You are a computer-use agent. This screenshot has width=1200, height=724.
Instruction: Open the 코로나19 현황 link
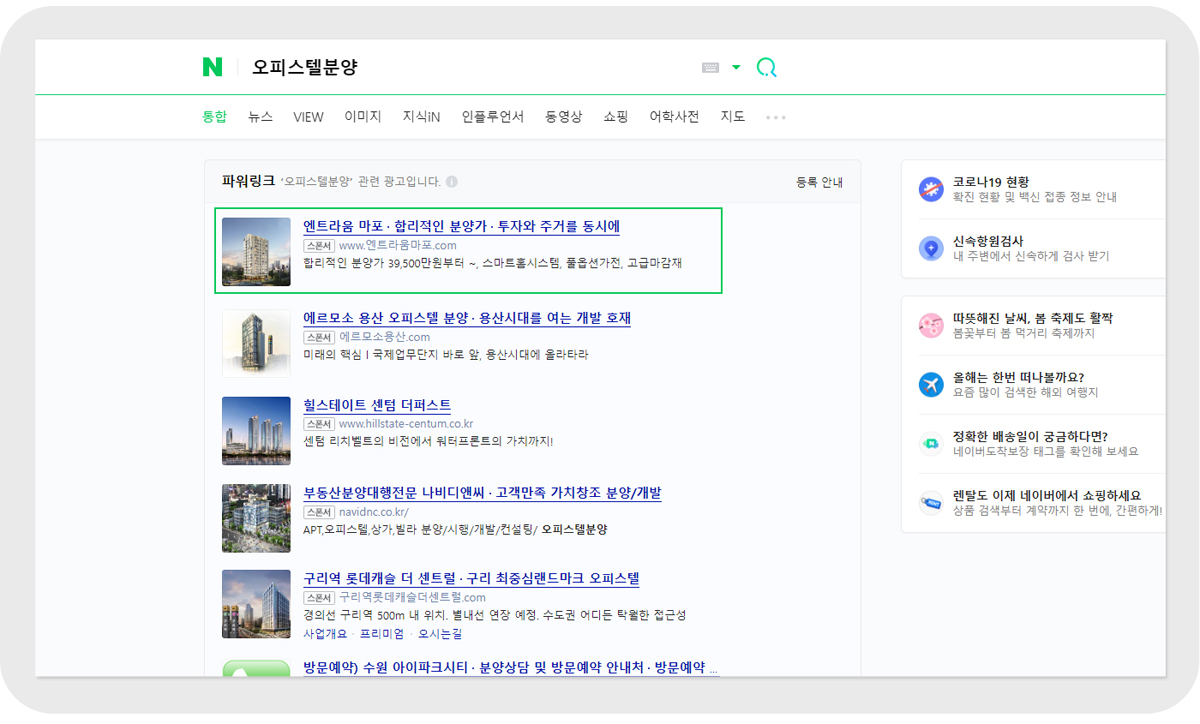tap(991, 182)
